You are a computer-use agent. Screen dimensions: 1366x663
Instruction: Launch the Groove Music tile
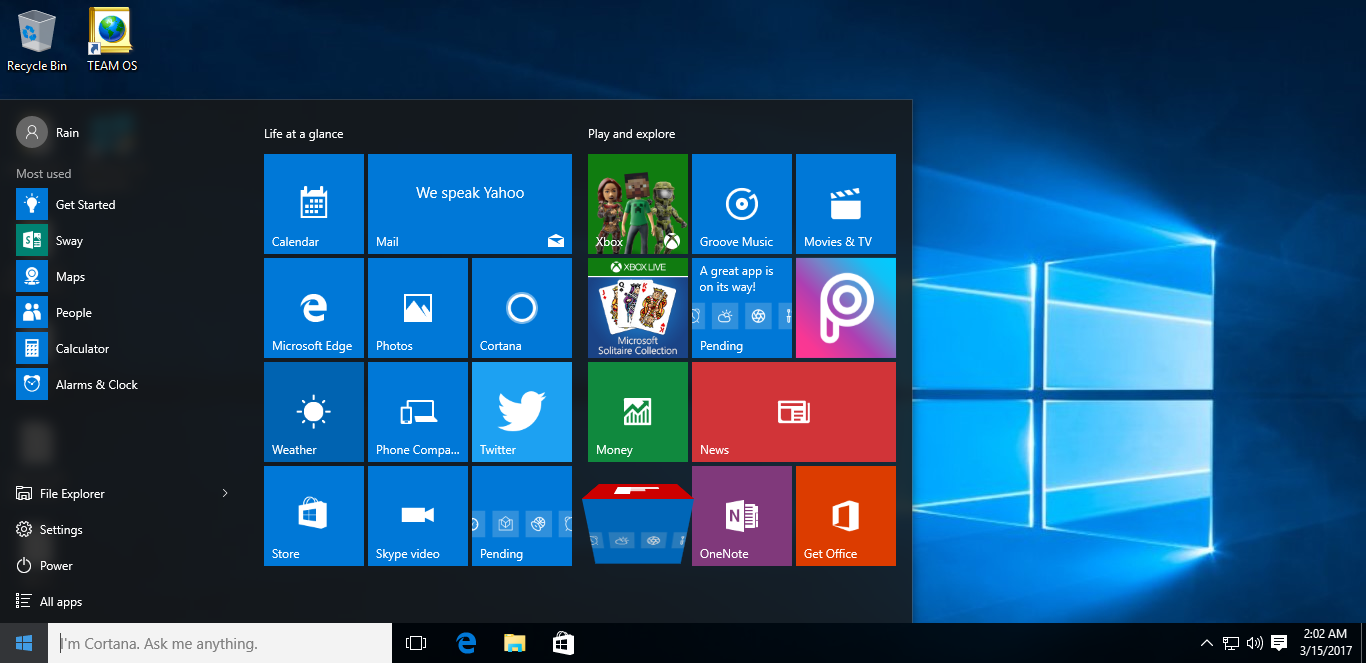point(742,204)
